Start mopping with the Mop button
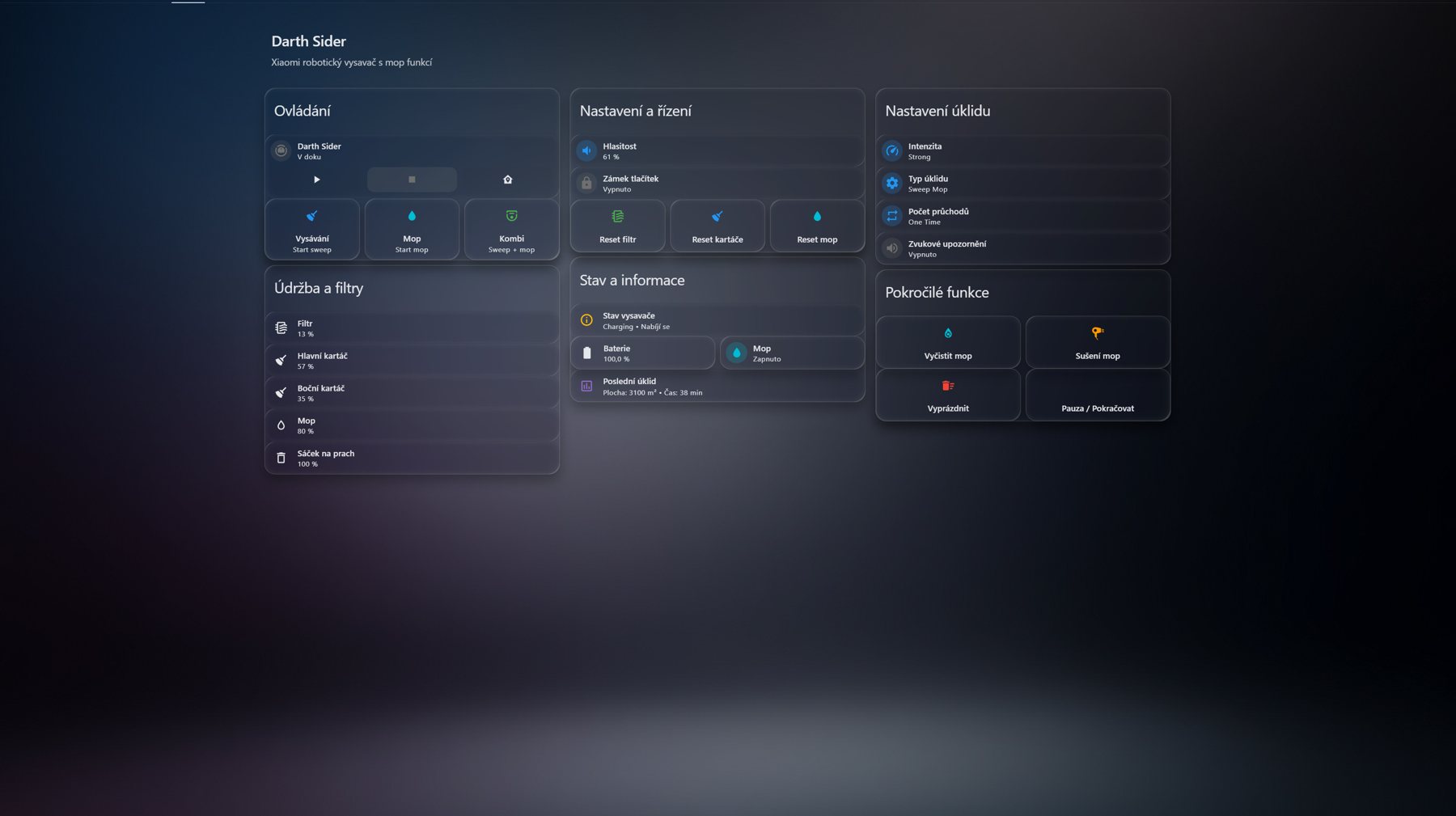Screen dimensions: 1456x816 click(412, 230)
